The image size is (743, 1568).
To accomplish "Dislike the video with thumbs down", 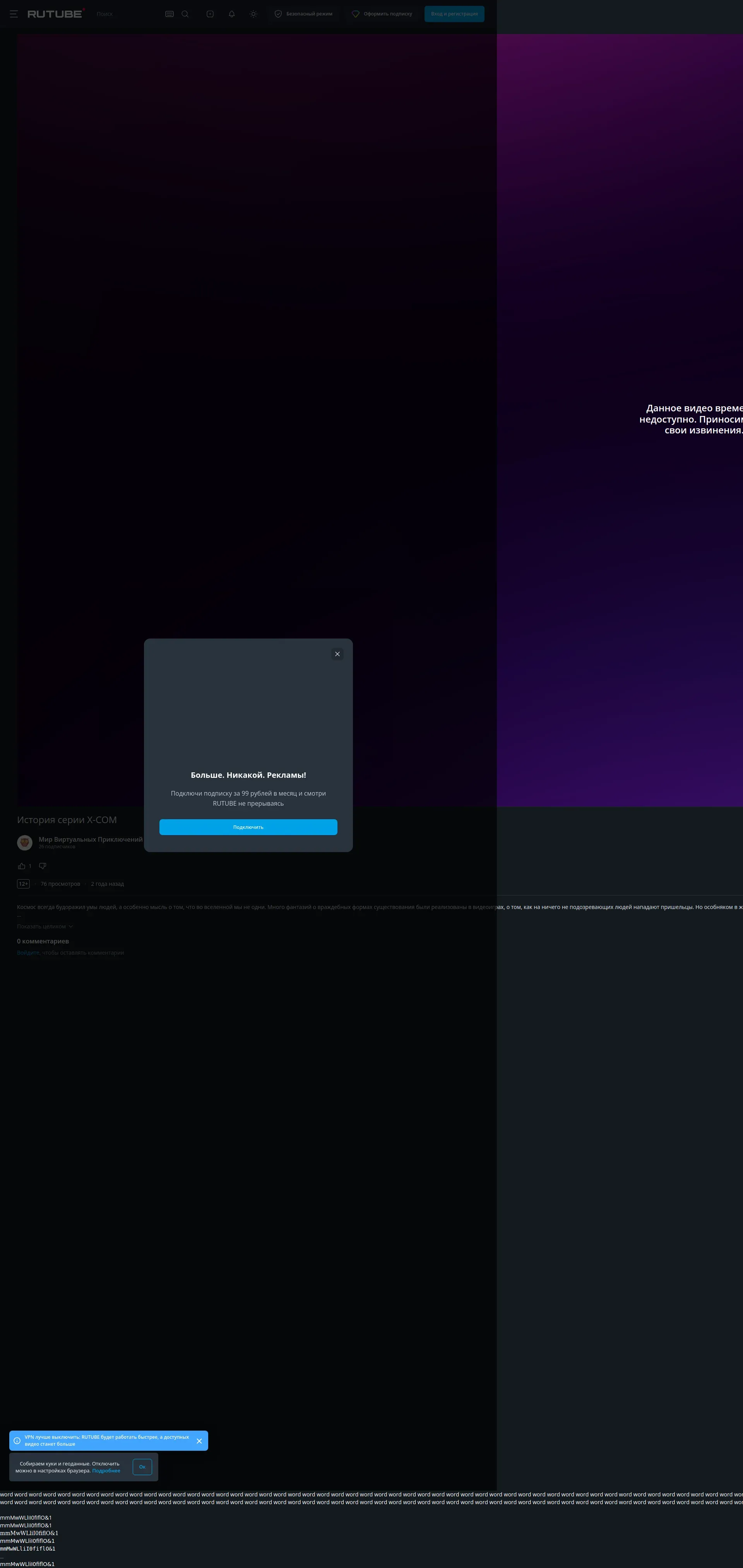I will (43, 866).
